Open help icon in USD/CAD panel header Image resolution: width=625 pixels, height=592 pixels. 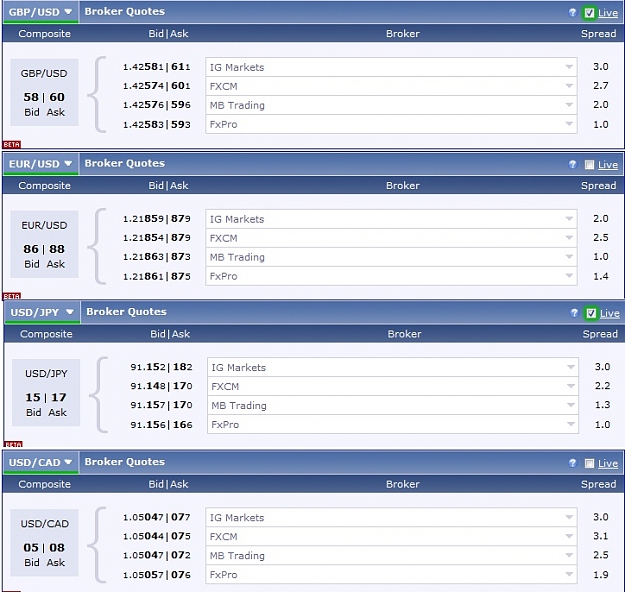click(572, 463)
